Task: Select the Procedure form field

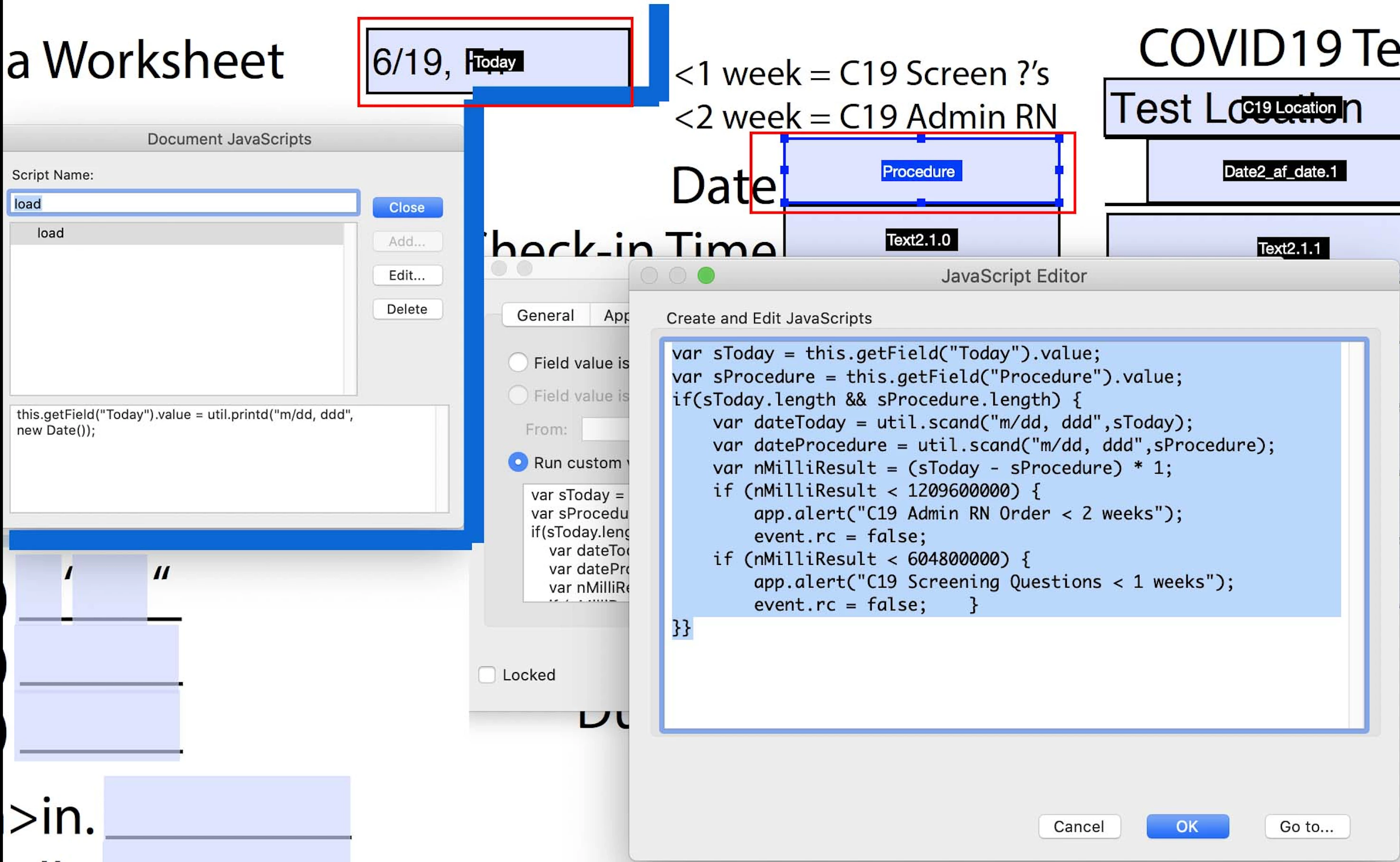Action: click(921, 171)
